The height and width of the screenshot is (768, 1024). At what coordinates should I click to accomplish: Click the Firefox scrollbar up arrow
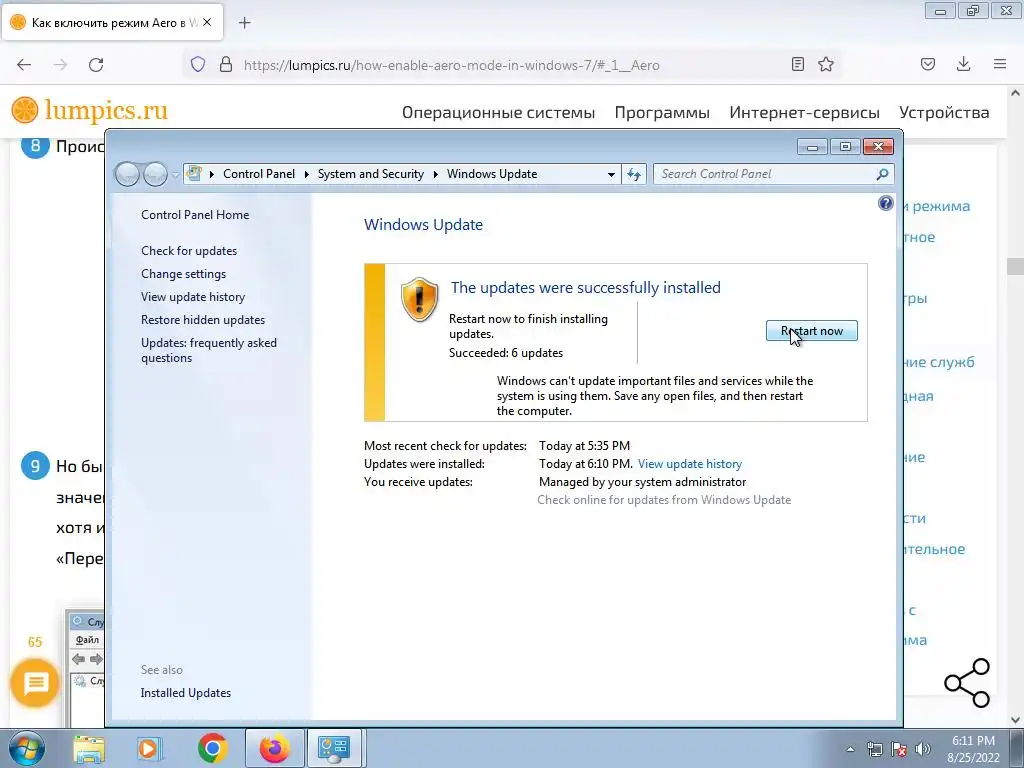click(1015, 93)
